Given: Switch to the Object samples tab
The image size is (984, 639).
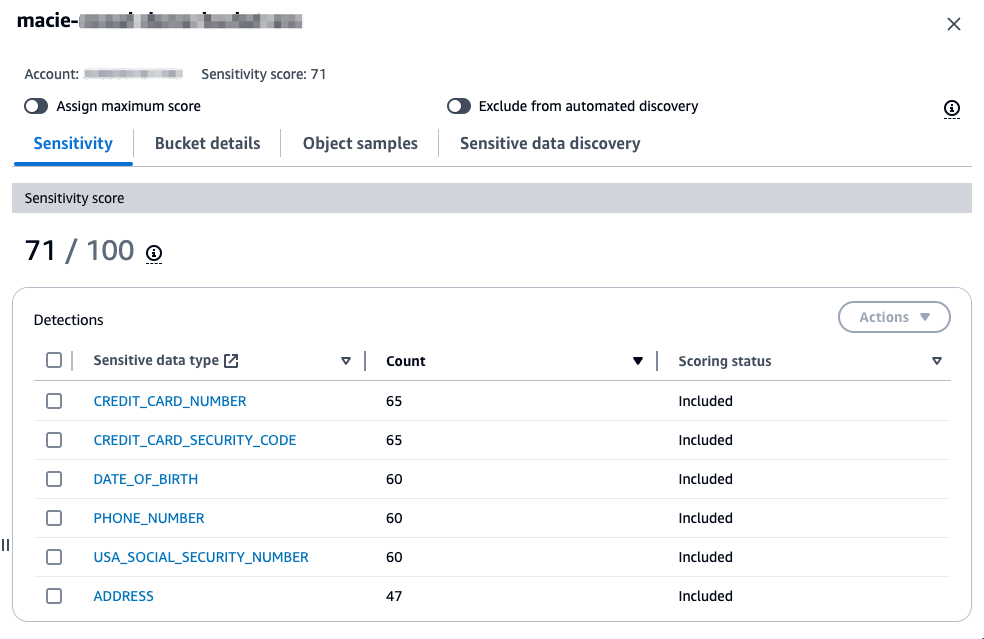Looking at the screenshot, I should 359,143.
